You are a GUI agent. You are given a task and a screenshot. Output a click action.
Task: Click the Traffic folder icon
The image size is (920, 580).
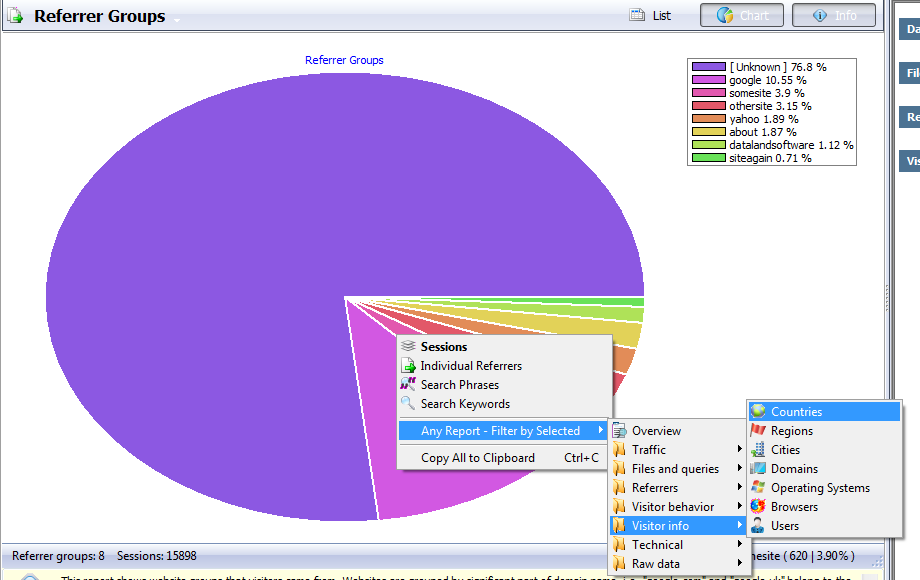point(619,450)
